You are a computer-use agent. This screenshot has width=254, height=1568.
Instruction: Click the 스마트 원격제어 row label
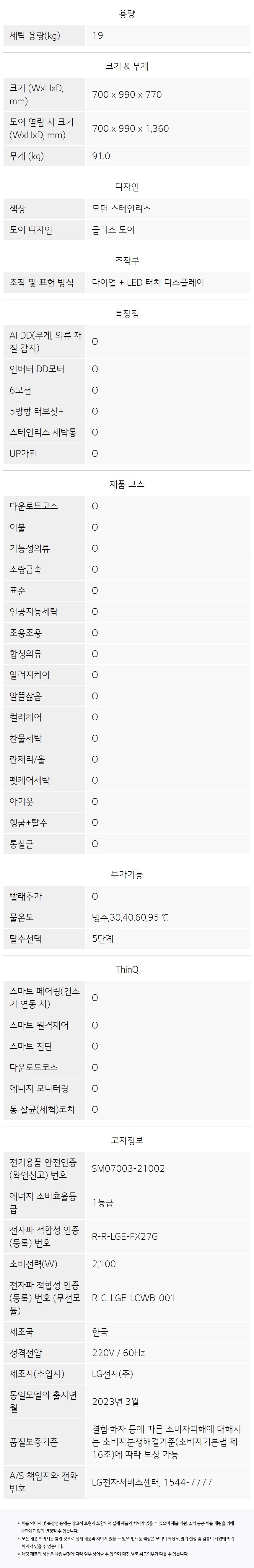click(x=39, y=1026)
